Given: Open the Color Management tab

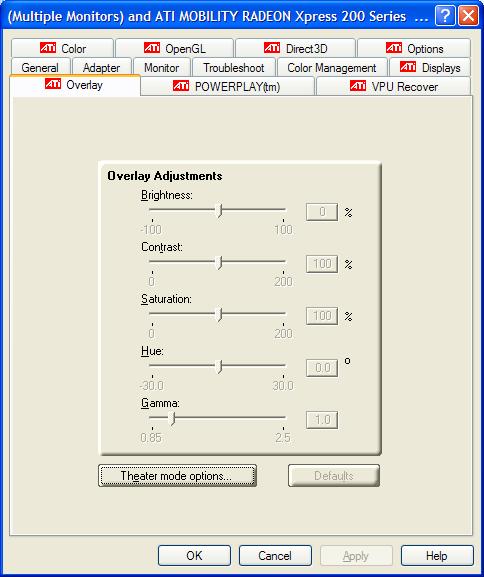Looking at the screenshot, I should [332, 67].
